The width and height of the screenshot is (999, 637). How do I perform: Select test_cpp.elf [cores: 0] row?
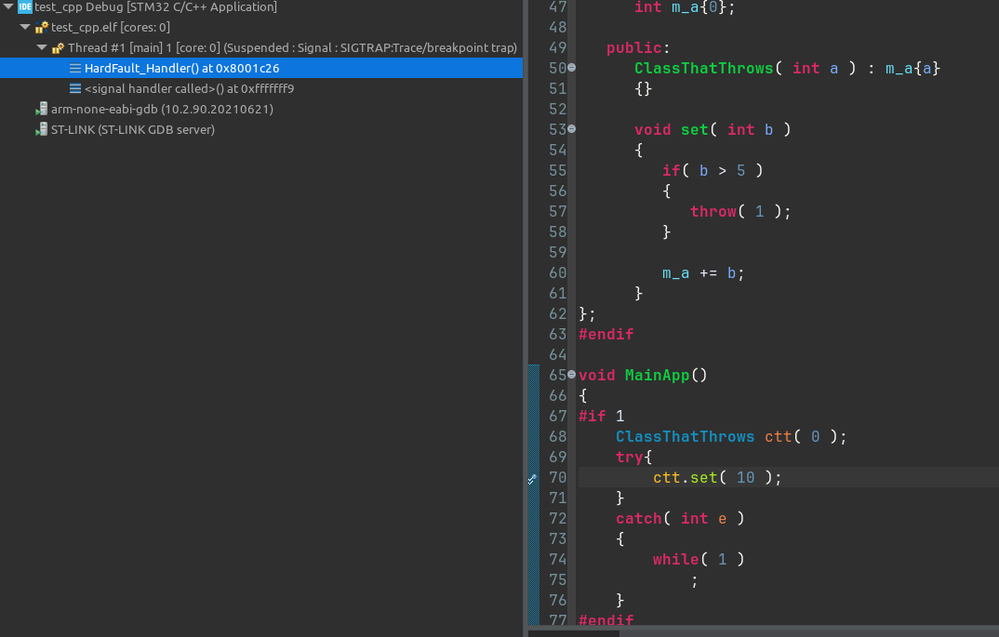point(110,27)
